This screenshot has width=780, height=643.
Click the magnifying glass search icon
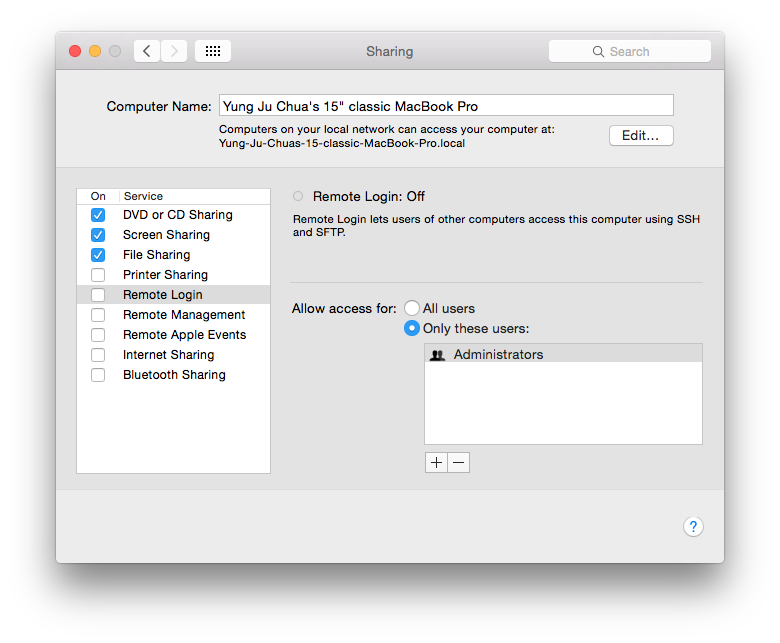pyautogui.click(x=598, y=52)
